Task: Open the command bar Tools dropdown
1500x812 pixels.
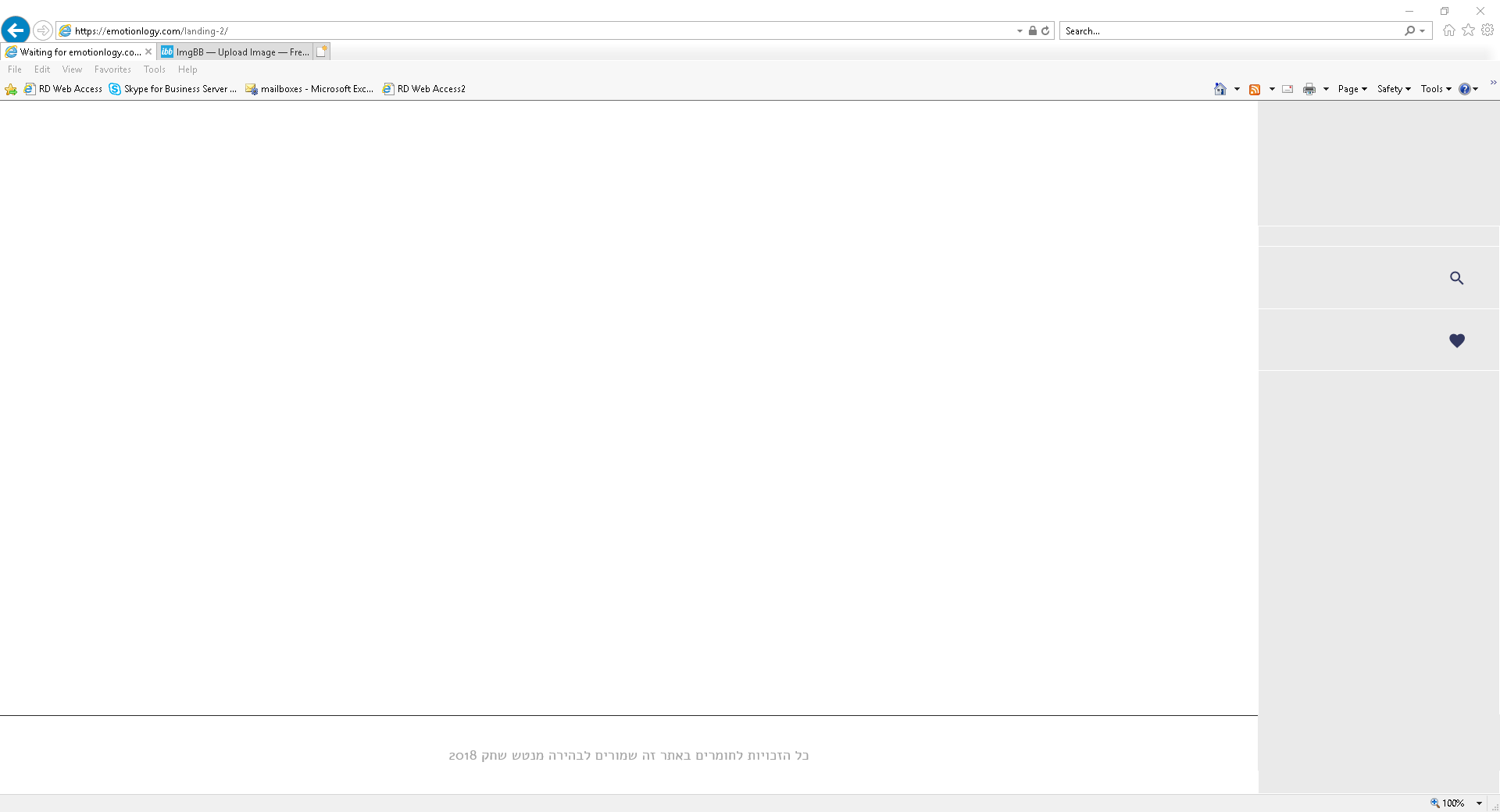Action: pyautogui.click(x=1436, y=89)
